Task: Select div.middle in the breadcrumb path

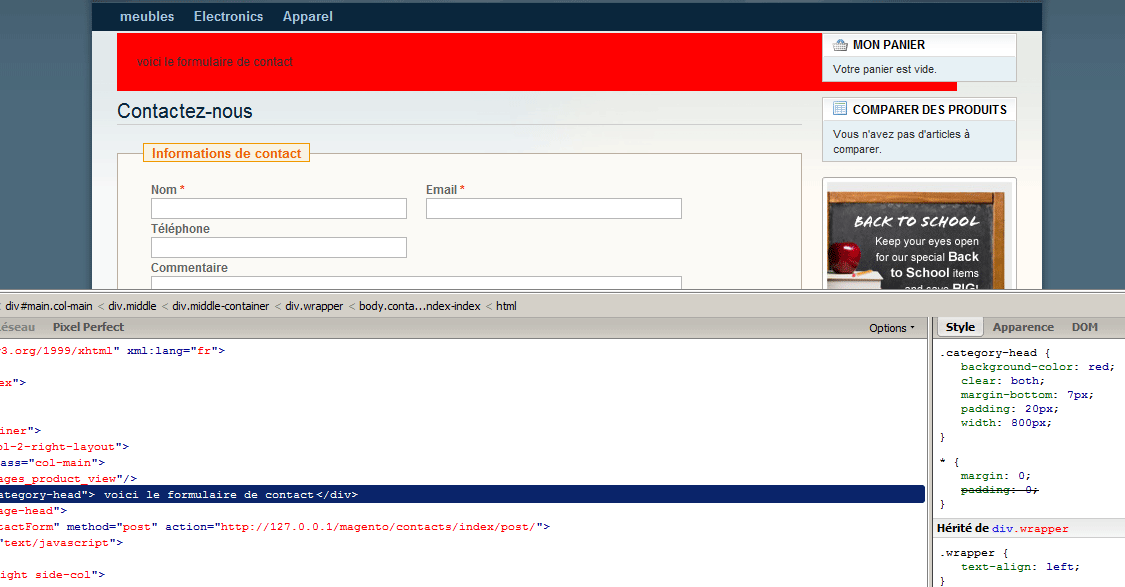Action: (132, 306)
